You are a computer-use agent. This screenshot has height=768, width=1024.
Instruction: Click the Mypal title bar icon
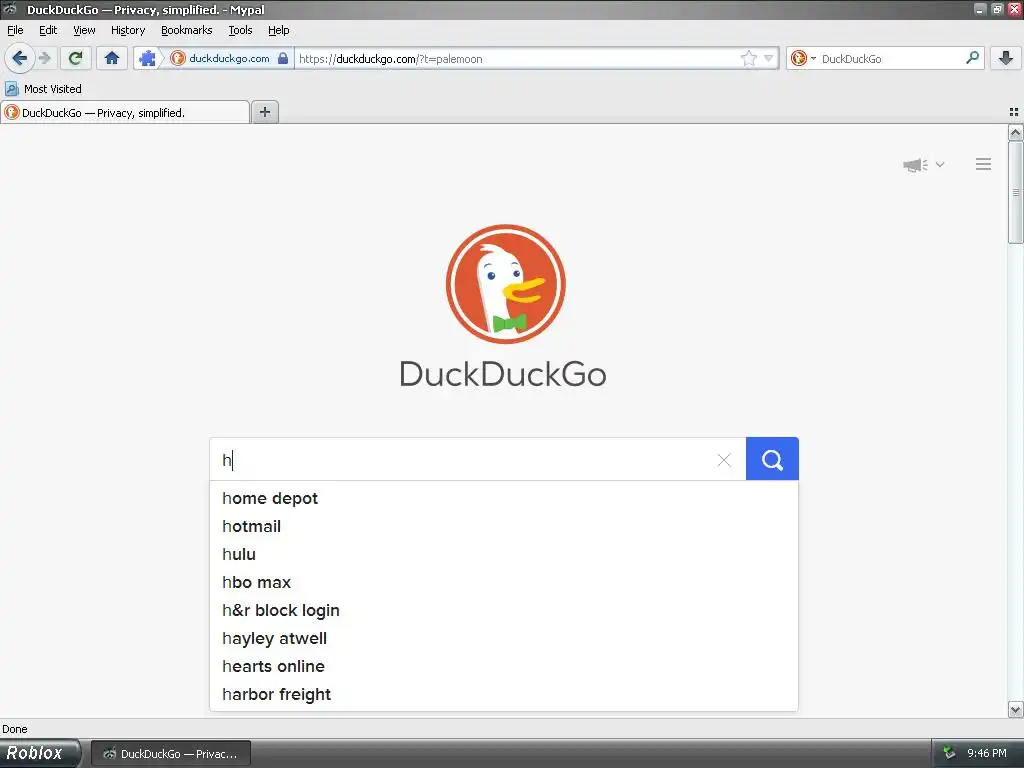point(10,9)
